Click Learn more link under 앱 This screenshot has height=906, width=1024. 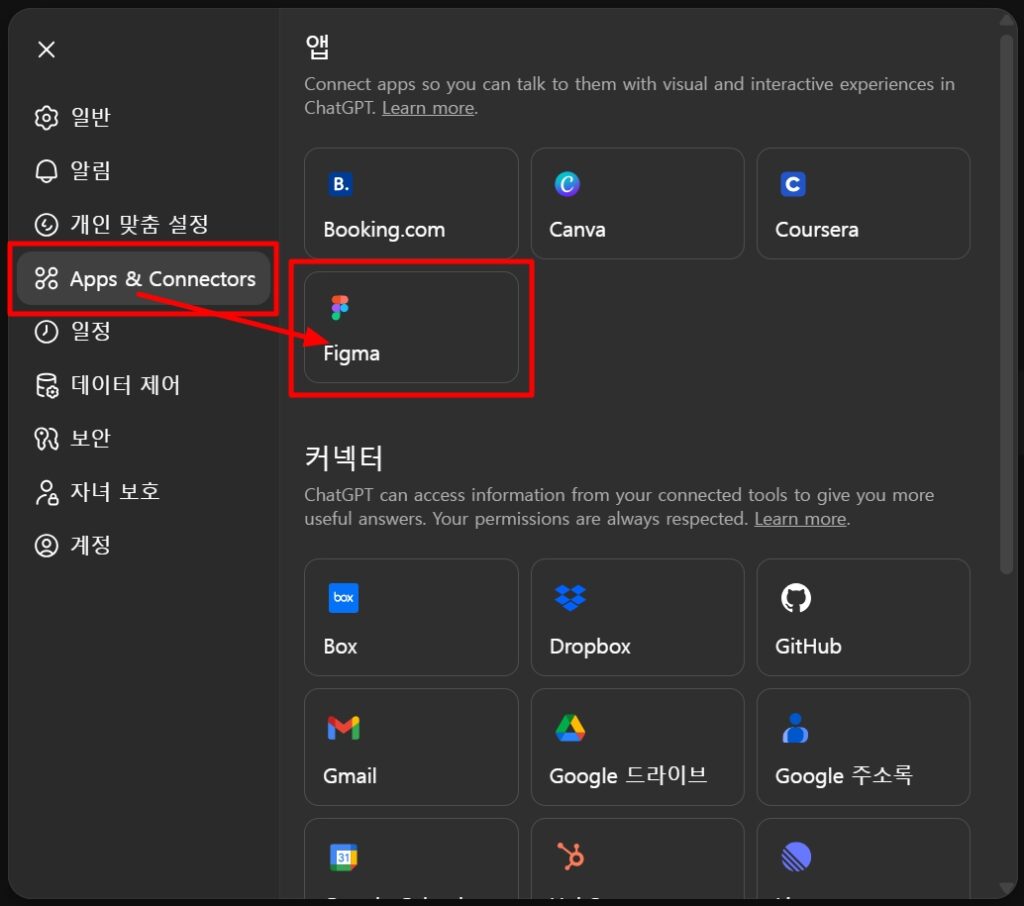[428, 108]
